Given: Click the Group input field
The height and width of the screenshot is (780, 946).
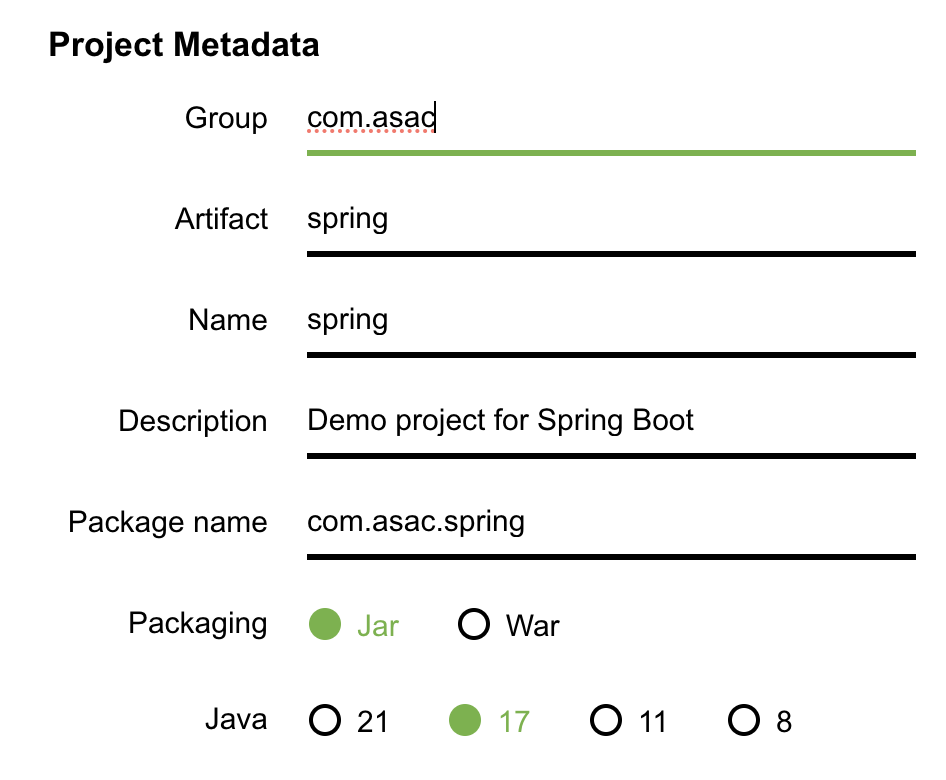Looking at the screenshot, I should tap(610, 119).
